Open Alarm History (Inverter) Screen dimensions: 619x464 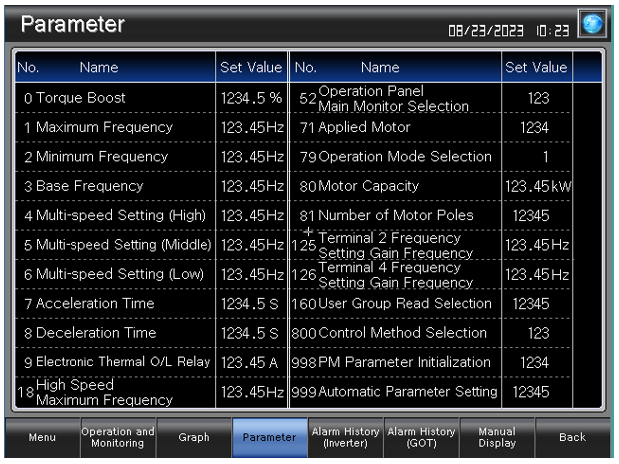pyautogui.click(x=345, y=437)
